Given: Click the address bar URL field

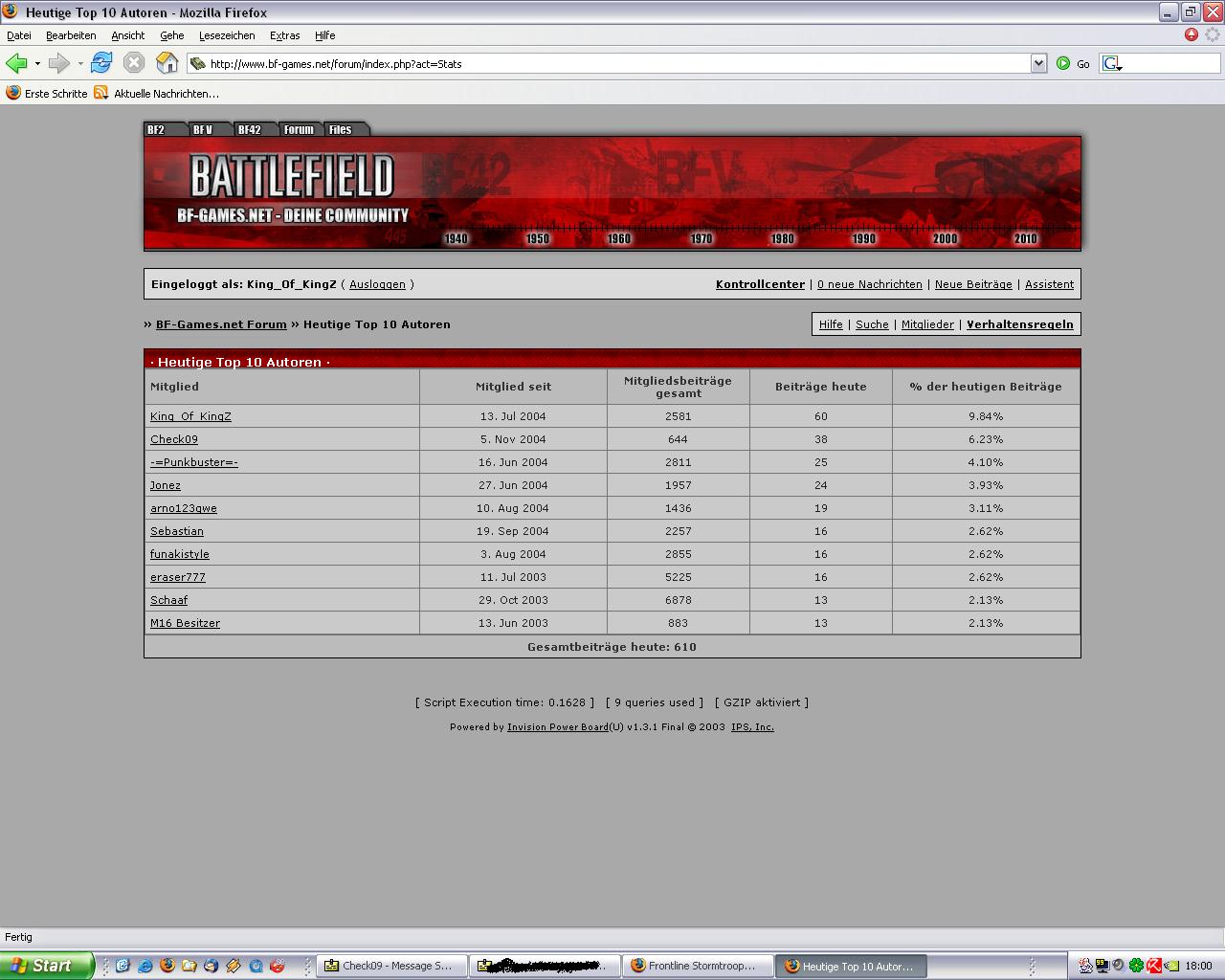Looking at the screenshot, I should tap(617, 64).
